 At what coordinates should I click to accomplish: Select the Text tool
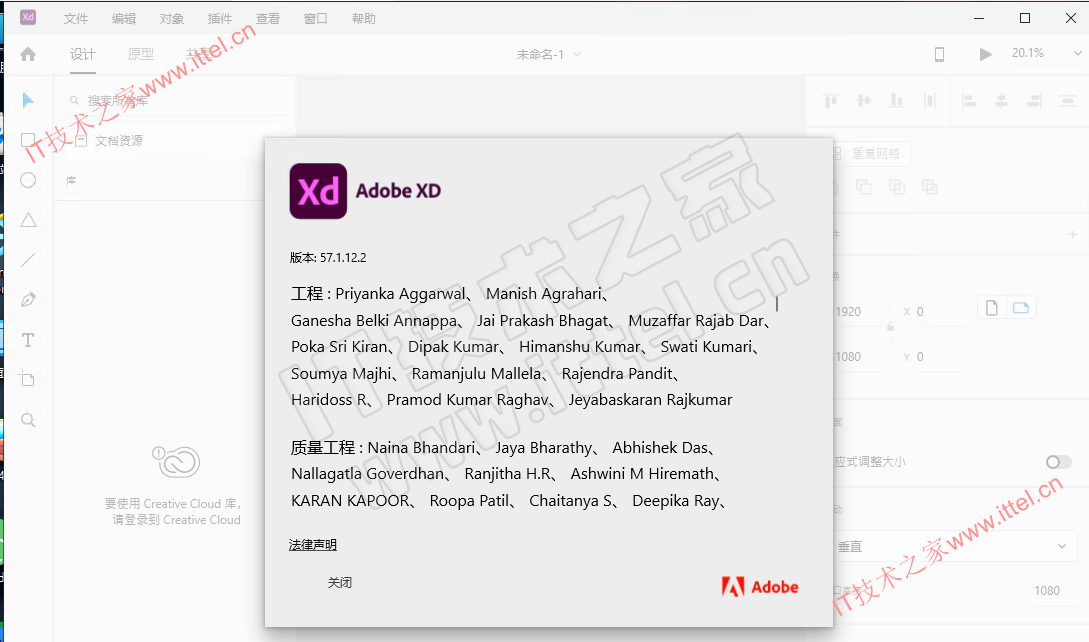tap(28, 340)
